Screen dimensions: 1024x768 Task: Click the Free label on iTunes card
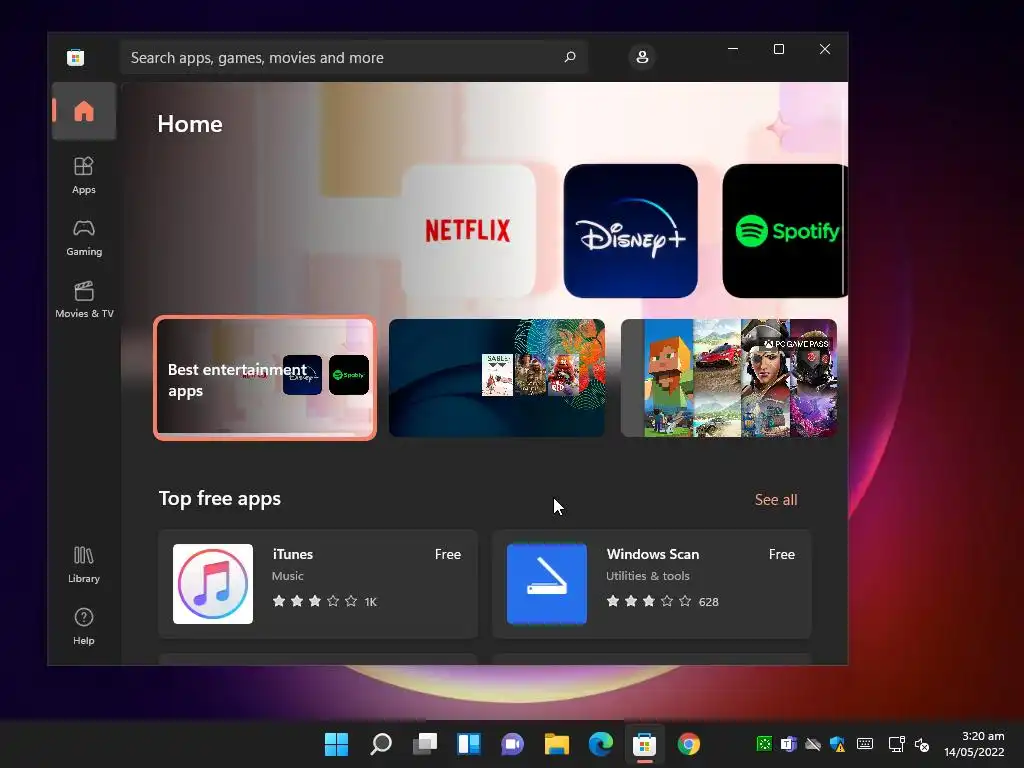(x=448, y=554)
